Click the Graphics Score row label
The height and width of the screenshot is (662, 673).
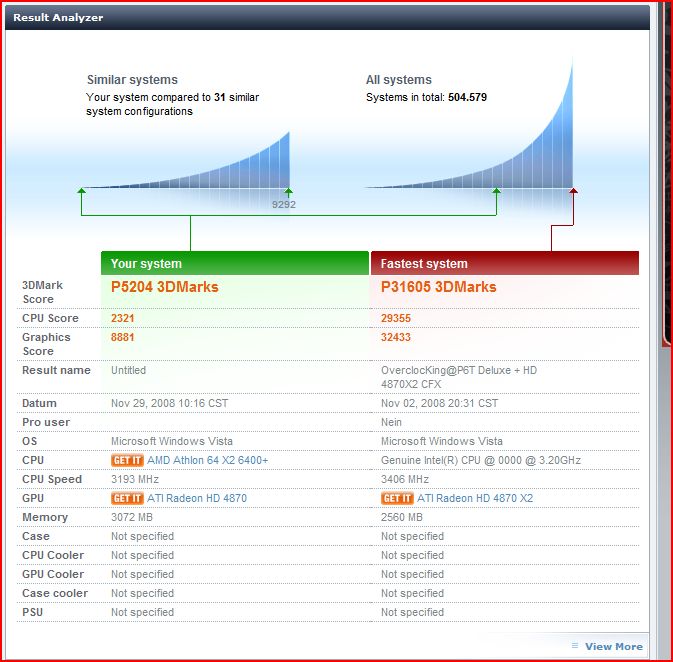point(46,344)
